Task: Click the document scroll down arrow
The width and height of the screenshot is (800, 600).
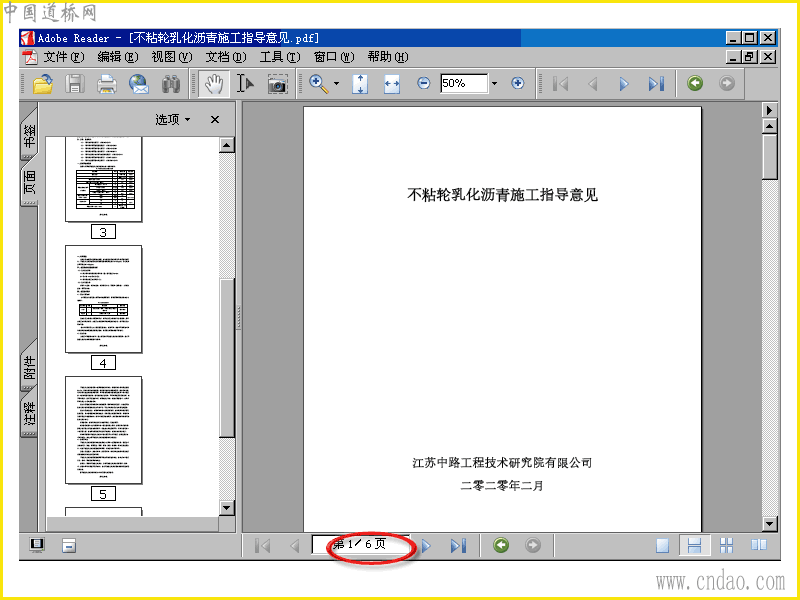Action: pos(769,523)
